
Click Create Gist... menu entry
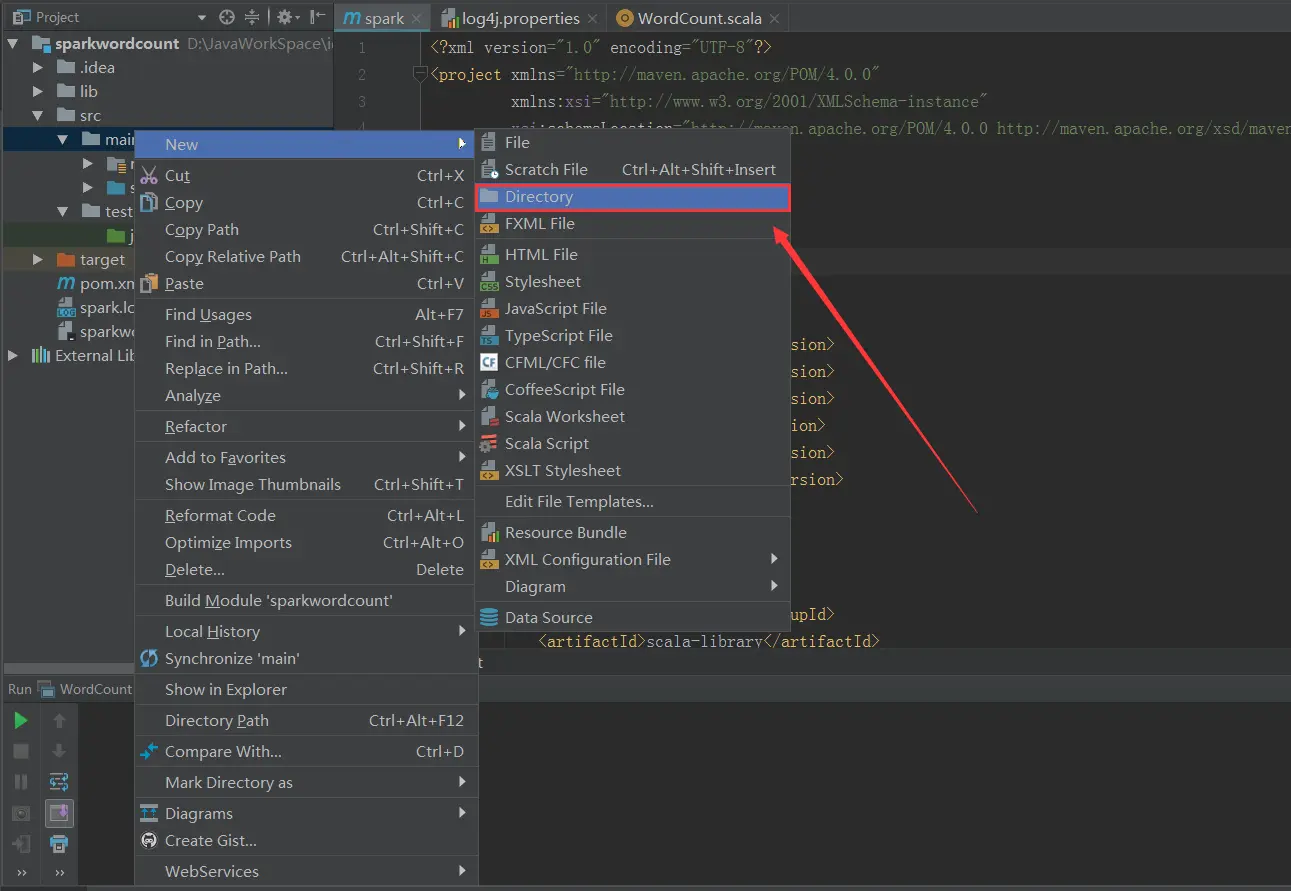coord(305,840)
